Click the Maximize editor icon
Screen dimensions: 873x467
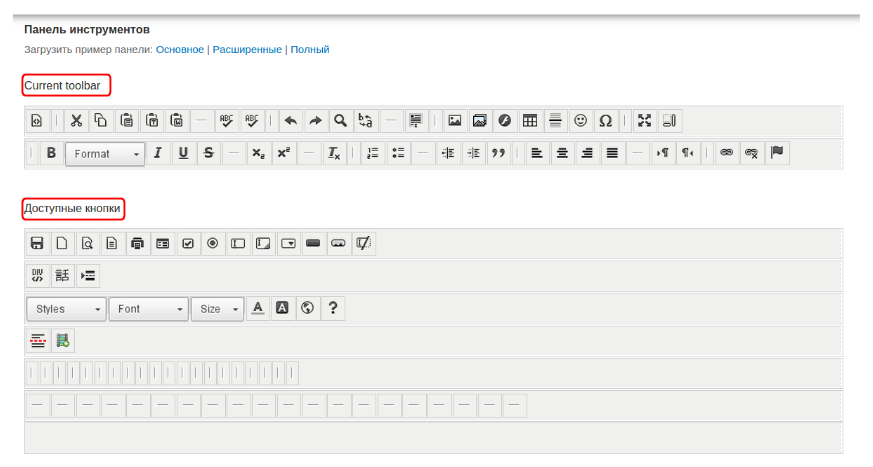[x=645, y=121]
